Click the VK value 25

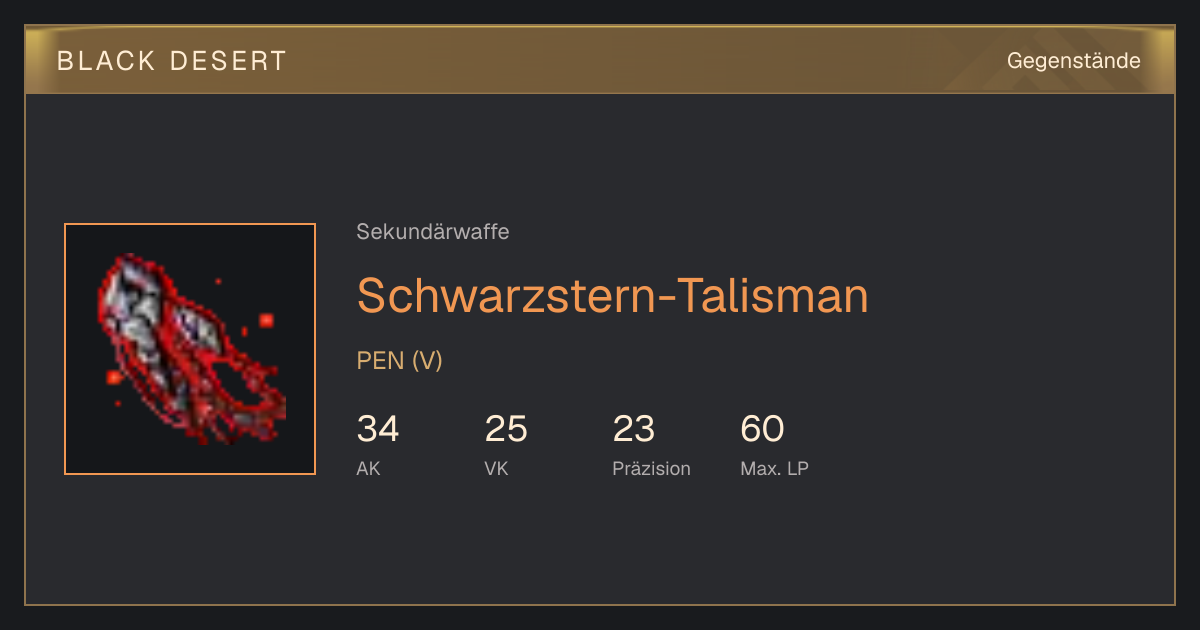pos(506,429)
